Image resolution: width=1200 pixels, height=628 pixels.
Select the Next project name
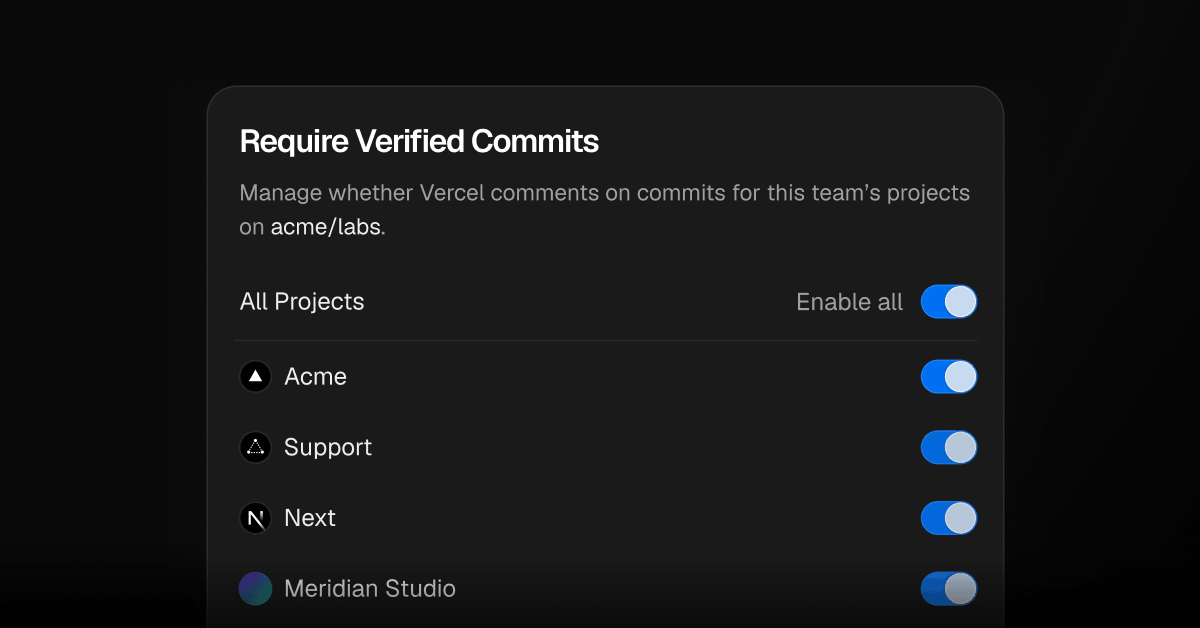click(x=310, y=518)
